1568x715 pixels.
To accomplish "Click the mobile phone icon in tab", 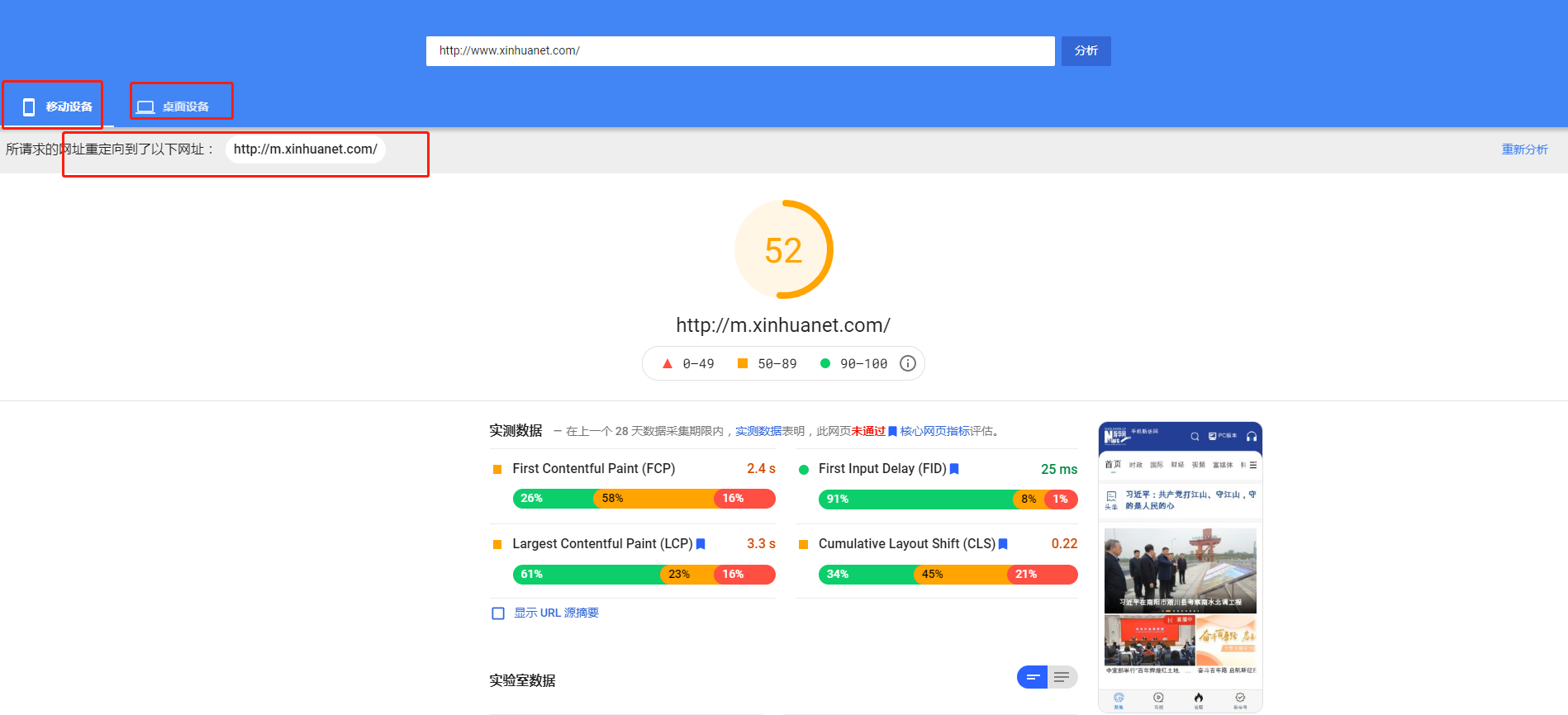I will tap(29, 107).
